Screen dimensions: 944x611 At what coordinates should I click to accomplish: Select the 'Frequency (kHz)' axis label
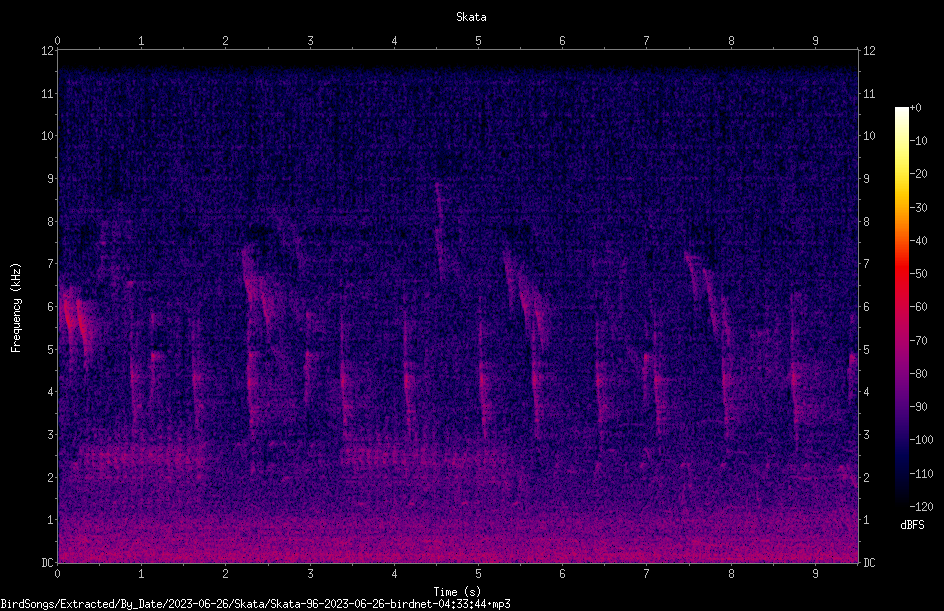click(16, 308)
